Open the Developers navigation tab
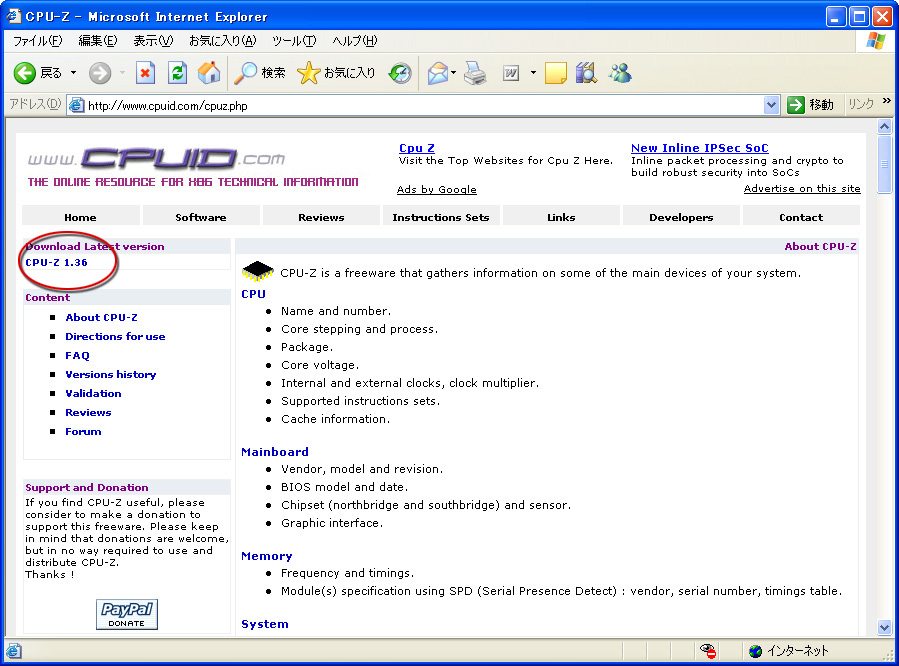The width and height of the screenshot is (899, 666). (x=681, y=217)
